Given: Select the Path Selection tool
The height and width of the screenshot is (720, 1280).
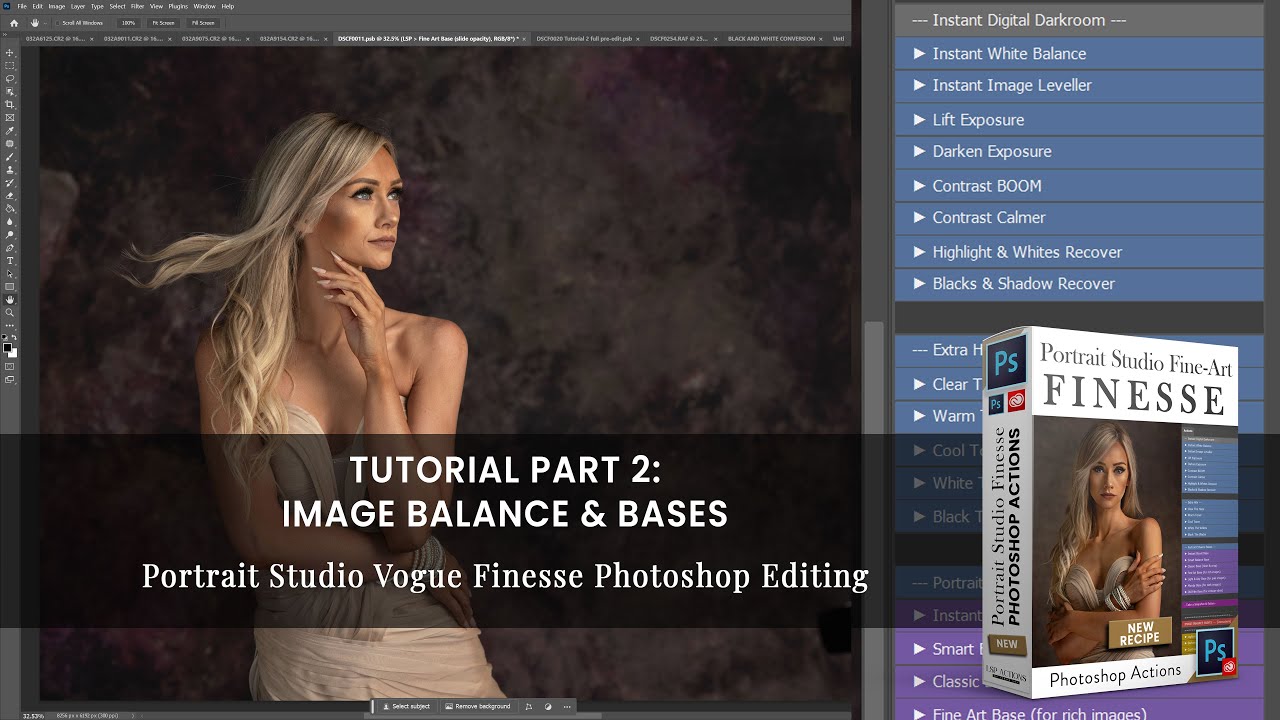Looking at the screenshot, I should tap(10, 273).
